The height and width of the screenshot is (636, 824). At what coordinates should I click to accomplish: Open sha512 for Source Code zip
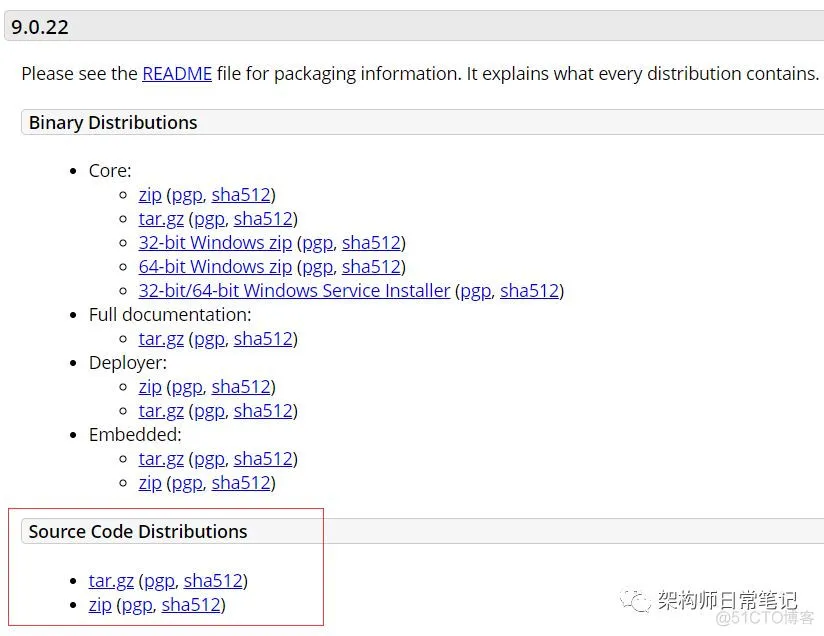pyautogui.click(x=191, y=605)
